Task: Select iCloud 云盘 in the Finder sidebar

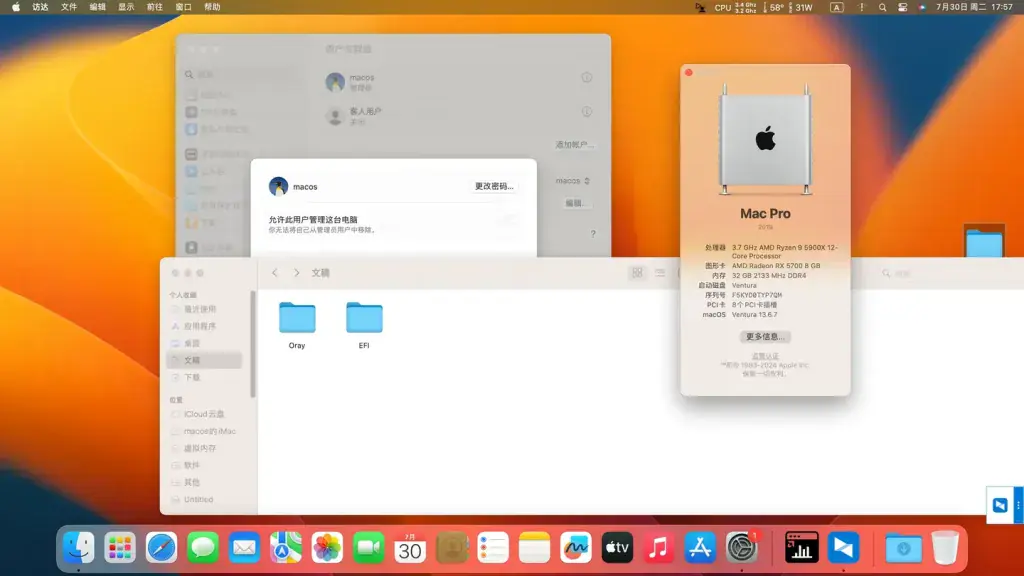Action: point(204,414)
